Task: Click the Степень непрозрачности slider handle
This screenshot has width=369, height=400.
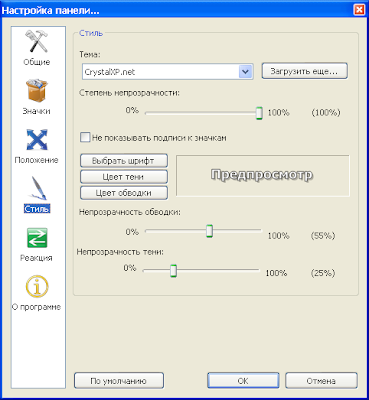Action: [x=259, y=113]
